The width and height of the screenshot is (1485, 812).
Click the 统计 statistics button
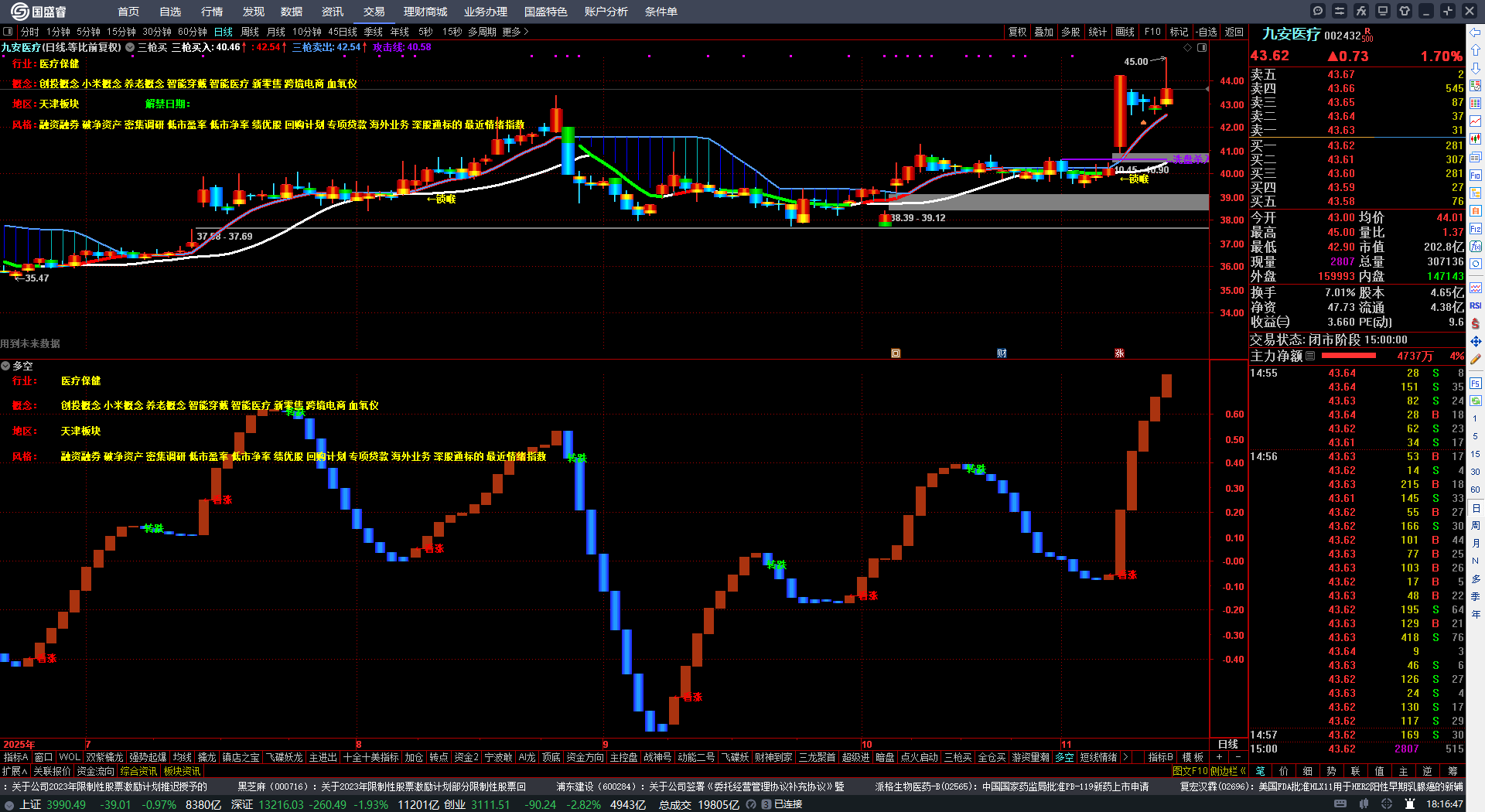pos(1098,32)
